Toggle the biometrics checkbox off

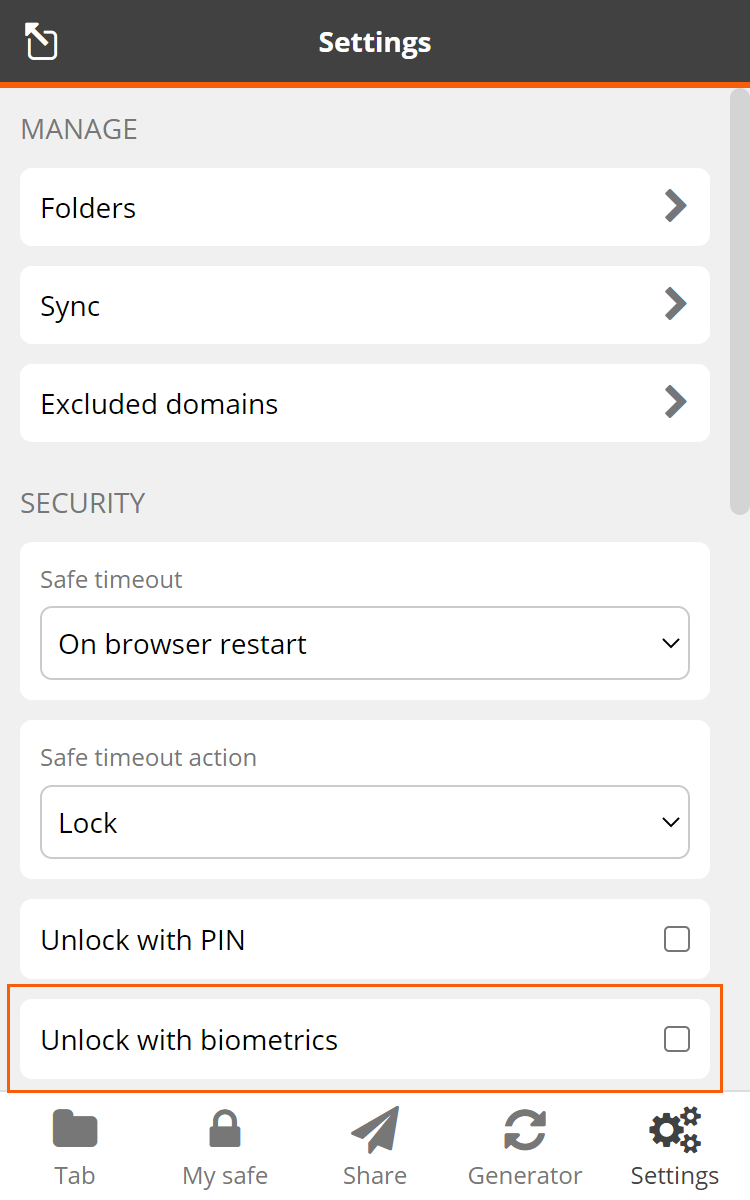tap(677, 1039)
